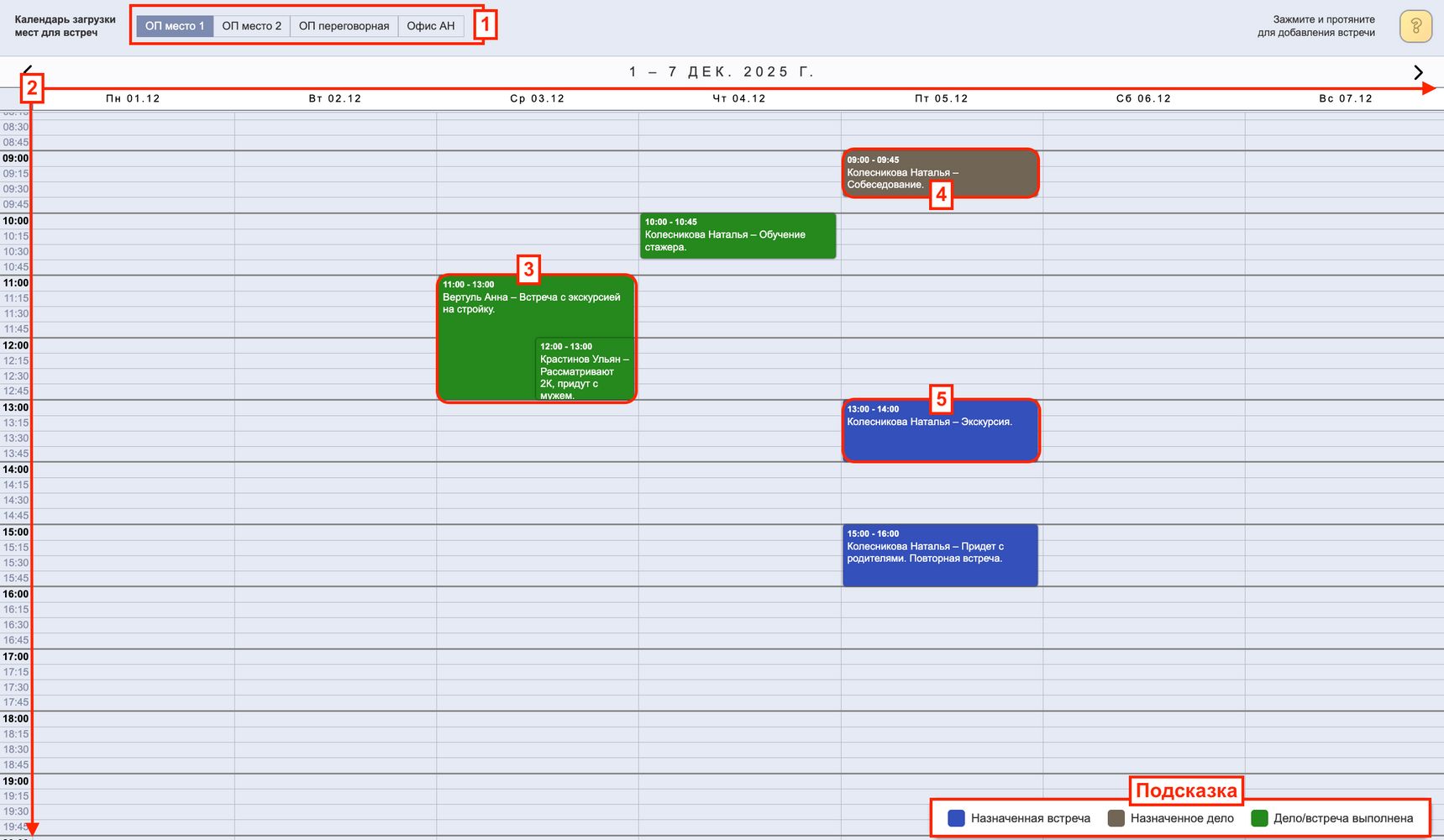The height and width of the screenshot is (840, 1444).
Task: Go to previous week with left chevron
Action: [28, 71]
